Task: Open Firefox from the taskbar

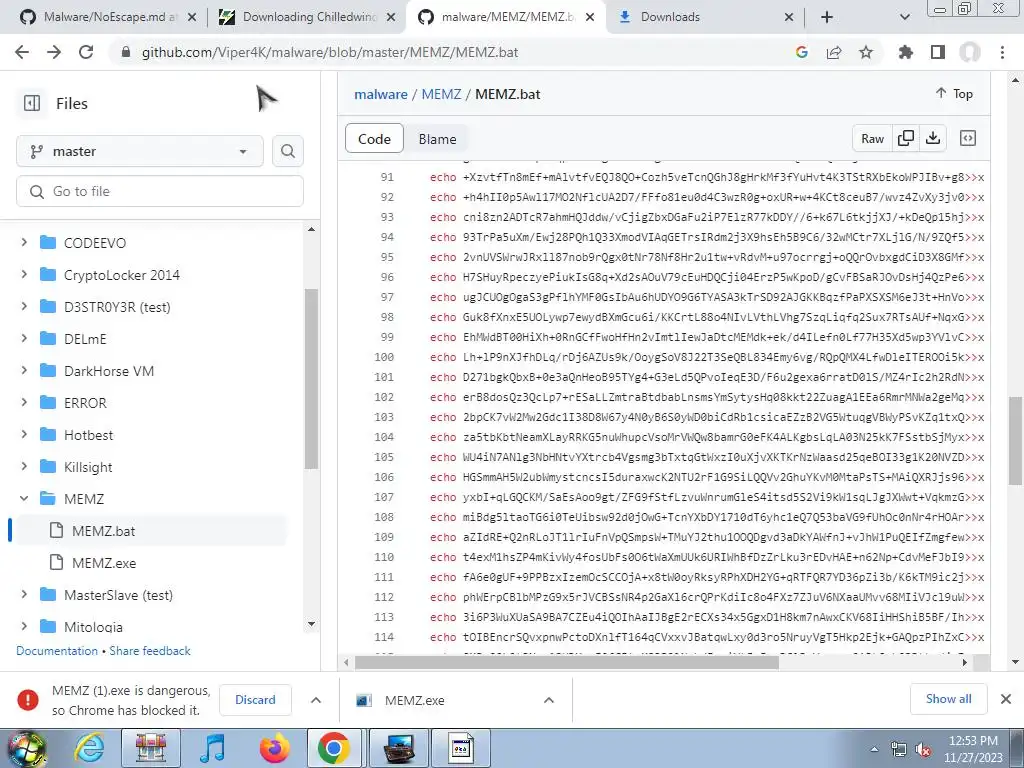Action: click(274, 748)
